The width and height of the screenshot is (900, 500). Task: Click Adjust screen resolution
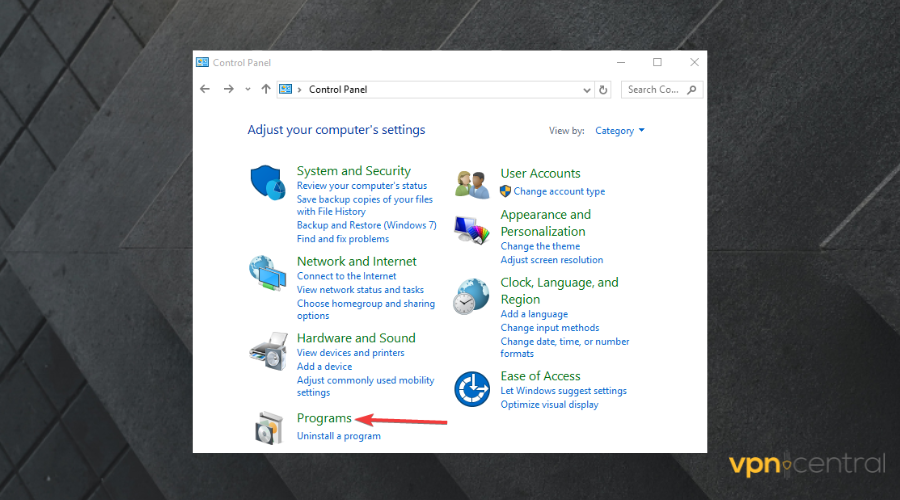(552, 260)
